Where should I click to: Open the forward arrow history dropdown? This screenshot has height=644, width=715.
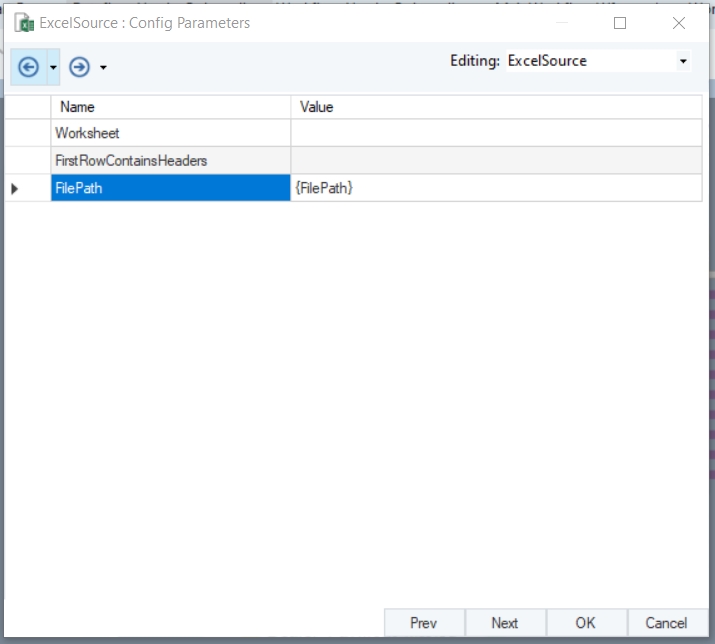click(104, 68)
